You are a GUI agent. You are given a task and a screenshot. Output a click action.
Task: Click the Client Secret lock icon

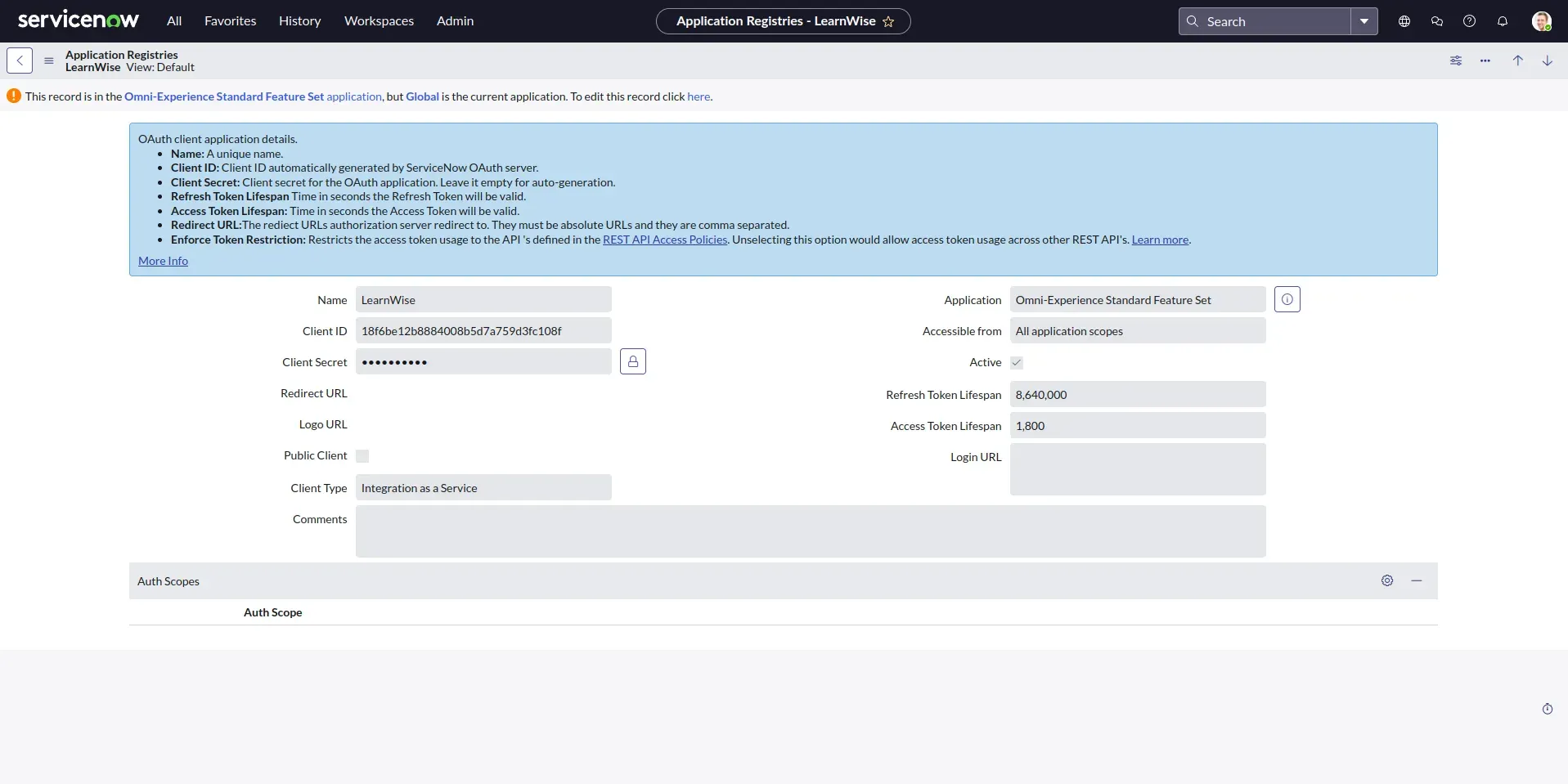[x=633, y=361]
